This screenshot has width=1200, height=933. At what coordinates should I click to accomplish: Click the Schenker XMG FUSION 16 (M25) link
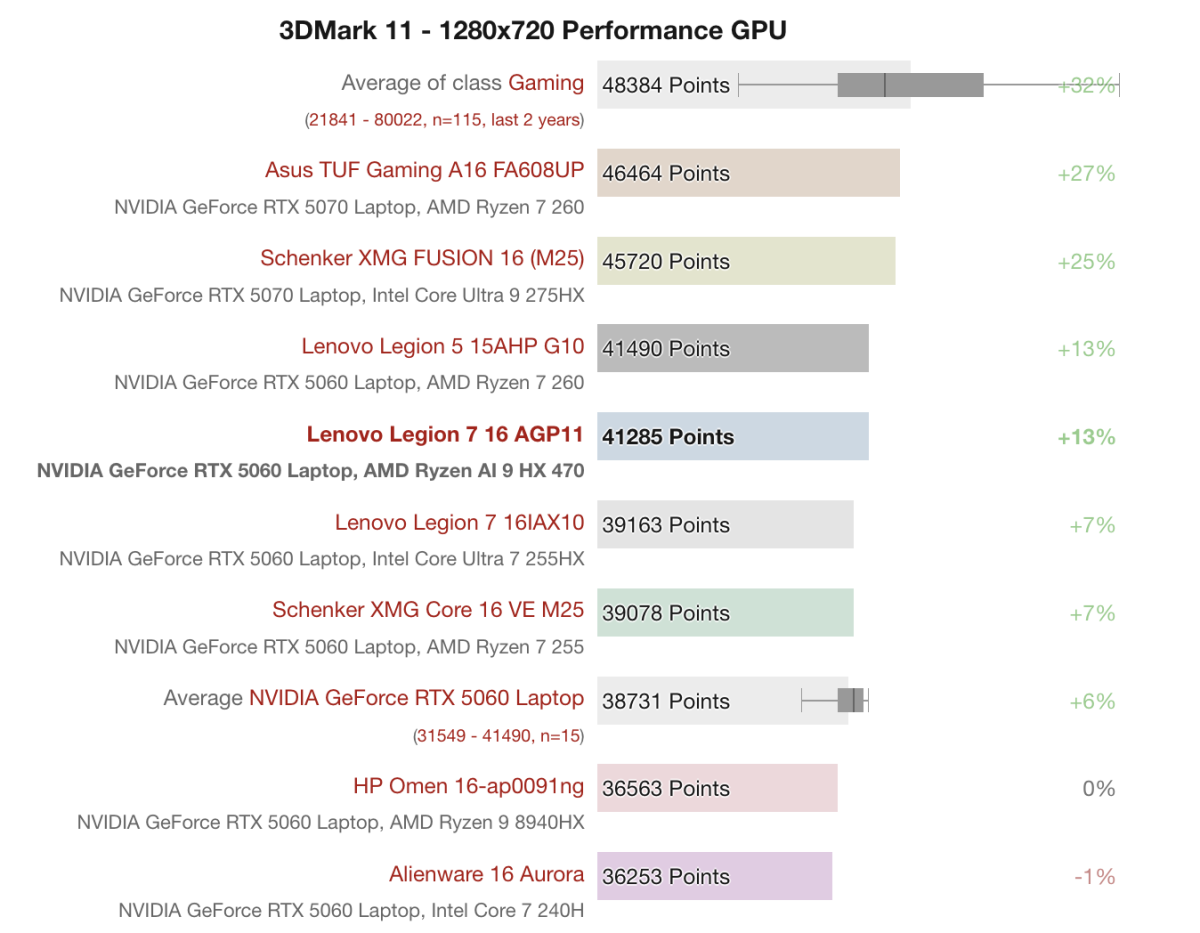click(422, 258)
